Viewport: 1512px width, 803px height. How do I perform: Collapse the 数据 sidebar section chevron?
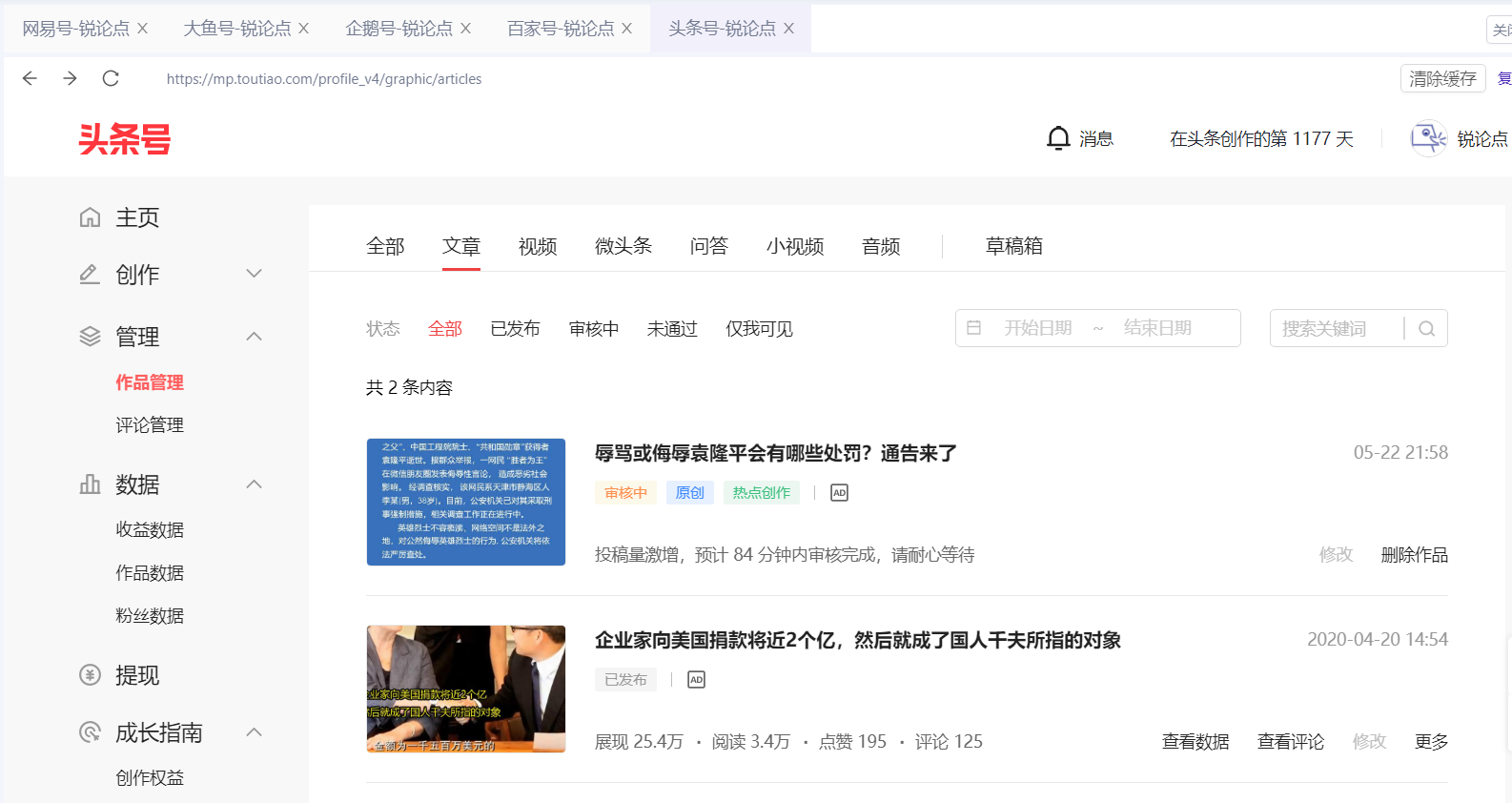coord(254,484)
